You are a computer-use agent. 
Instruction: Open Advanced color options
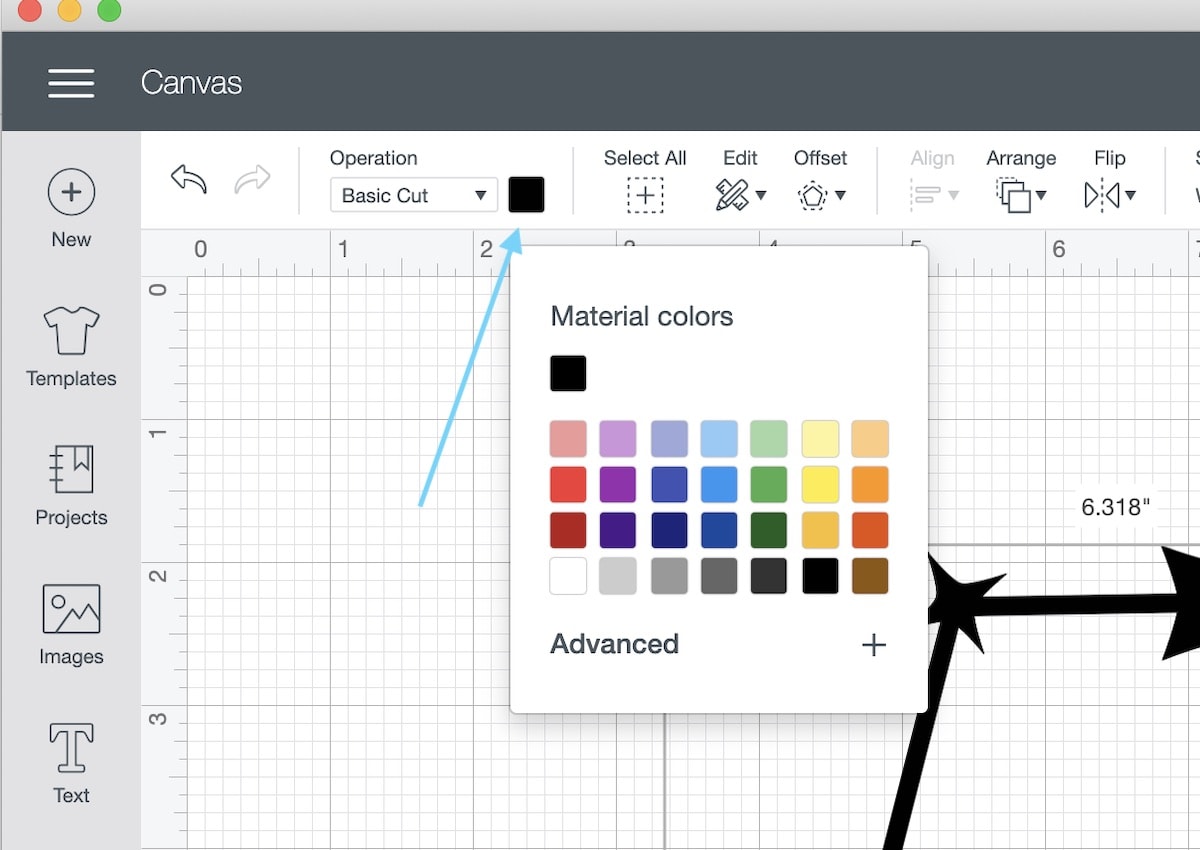pyautogui.click(x=614, y=644)
